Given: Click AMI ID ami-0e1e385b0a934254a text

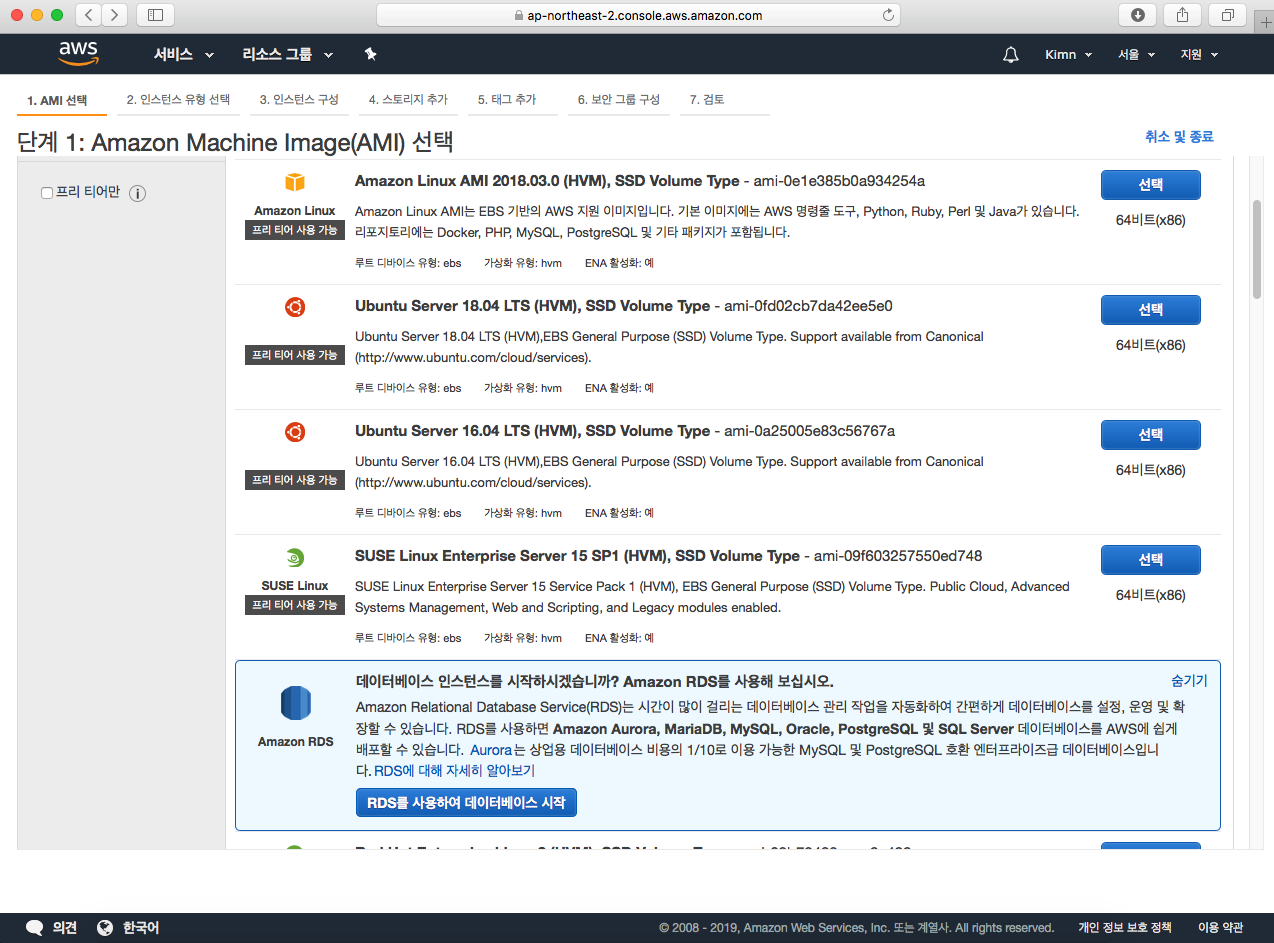Looking at the screenshot, I should click(x=839, y=181).
